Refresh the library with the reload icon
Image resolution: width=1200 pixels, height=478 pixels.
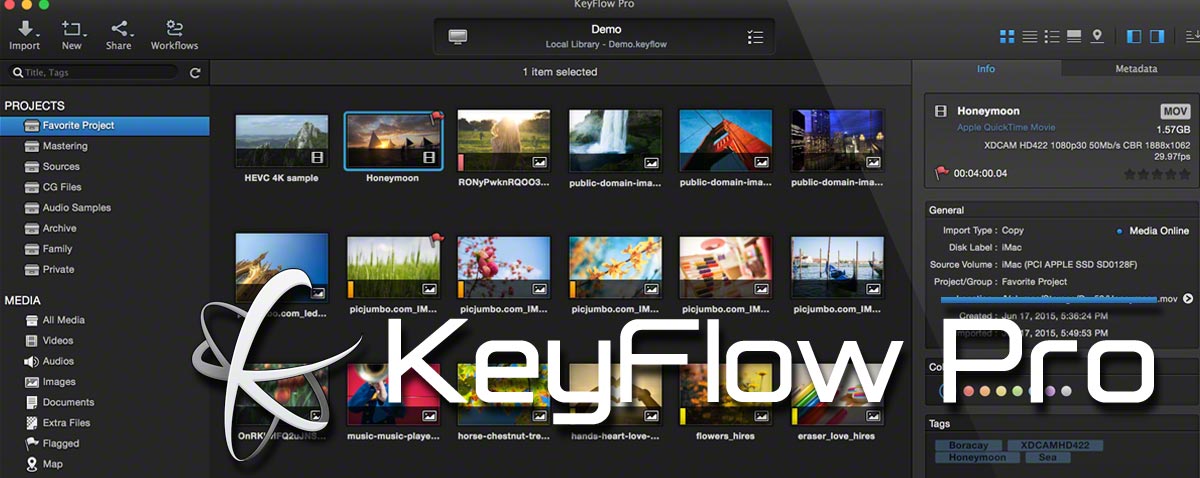pyautogui.click(x=195, y=73)
